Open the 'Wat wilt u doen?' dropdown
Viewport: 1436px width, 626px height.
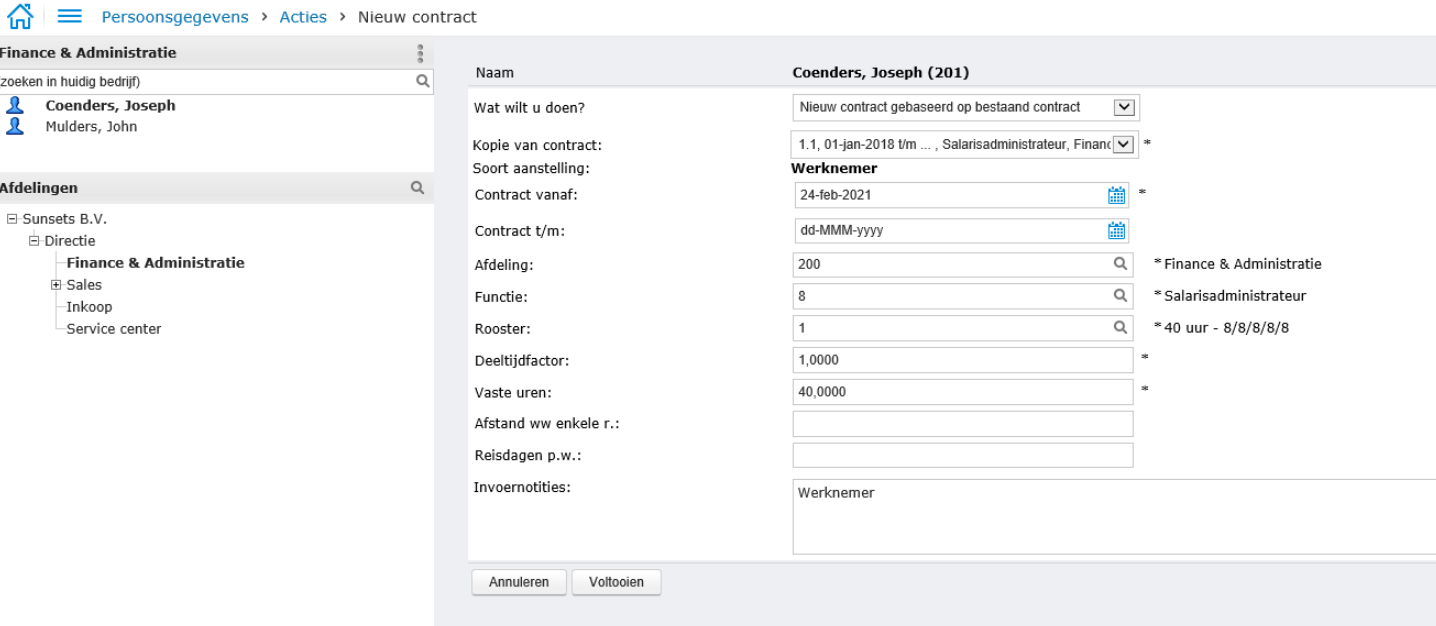(x=1122, y=107)
